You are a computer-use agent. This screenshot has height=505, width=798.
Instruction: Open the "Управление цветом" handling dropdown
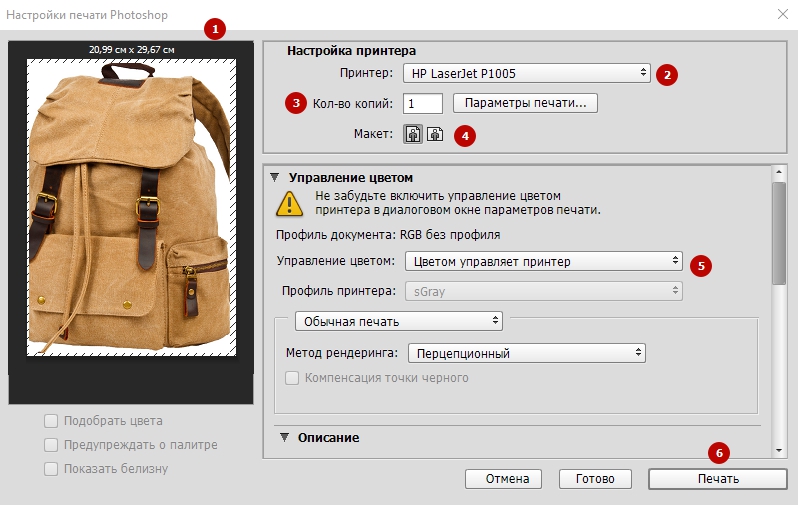(x=543, y=262)
